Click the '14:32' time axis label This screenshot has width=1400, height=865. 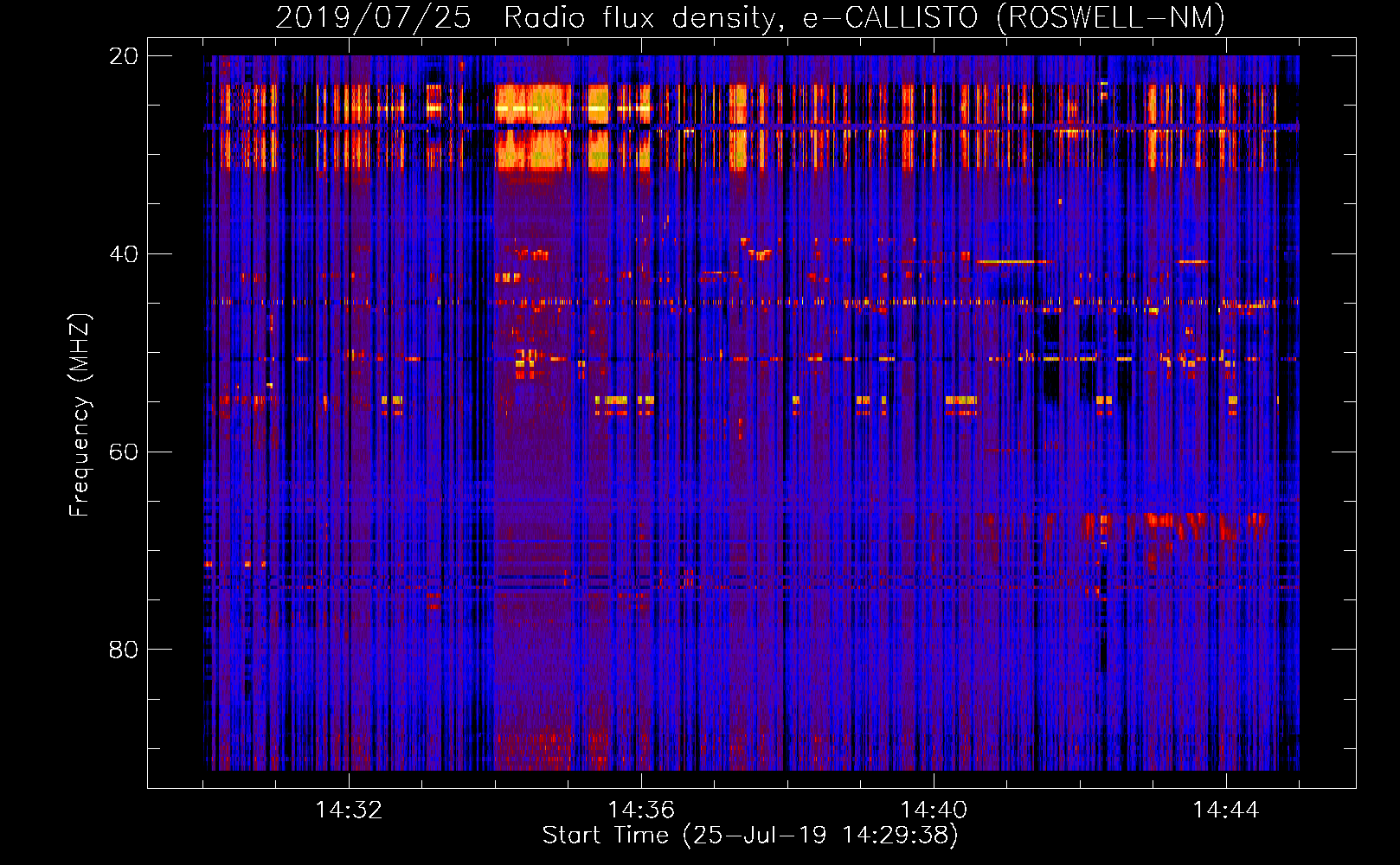[349, 811]
